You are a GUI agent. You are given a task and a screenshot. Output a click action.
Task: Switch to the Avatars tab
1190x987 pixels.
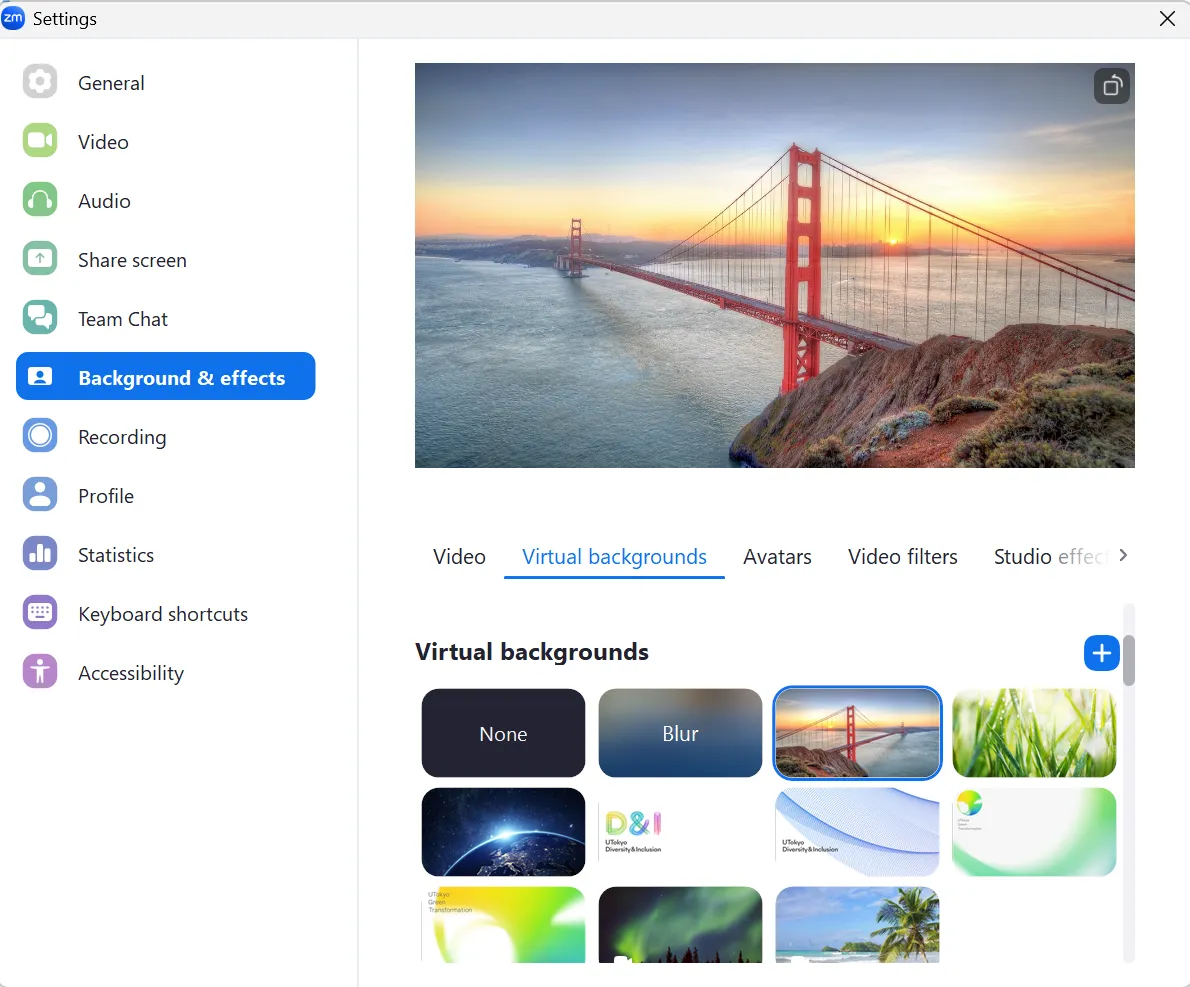[777, 557]
